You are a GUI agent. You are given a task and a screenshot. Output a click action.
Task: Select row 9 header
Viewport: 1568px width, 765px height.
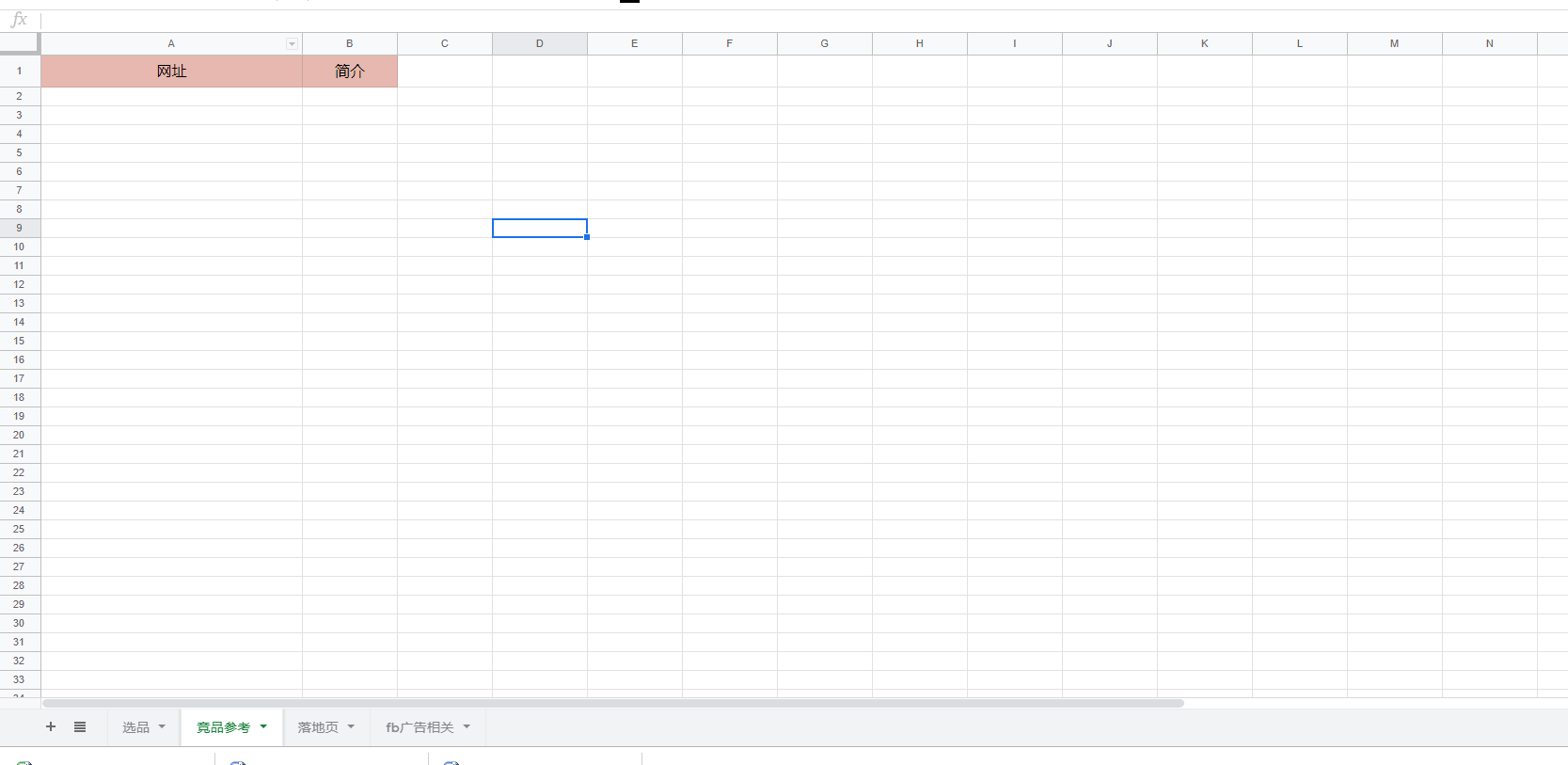[x=19, y=228]
